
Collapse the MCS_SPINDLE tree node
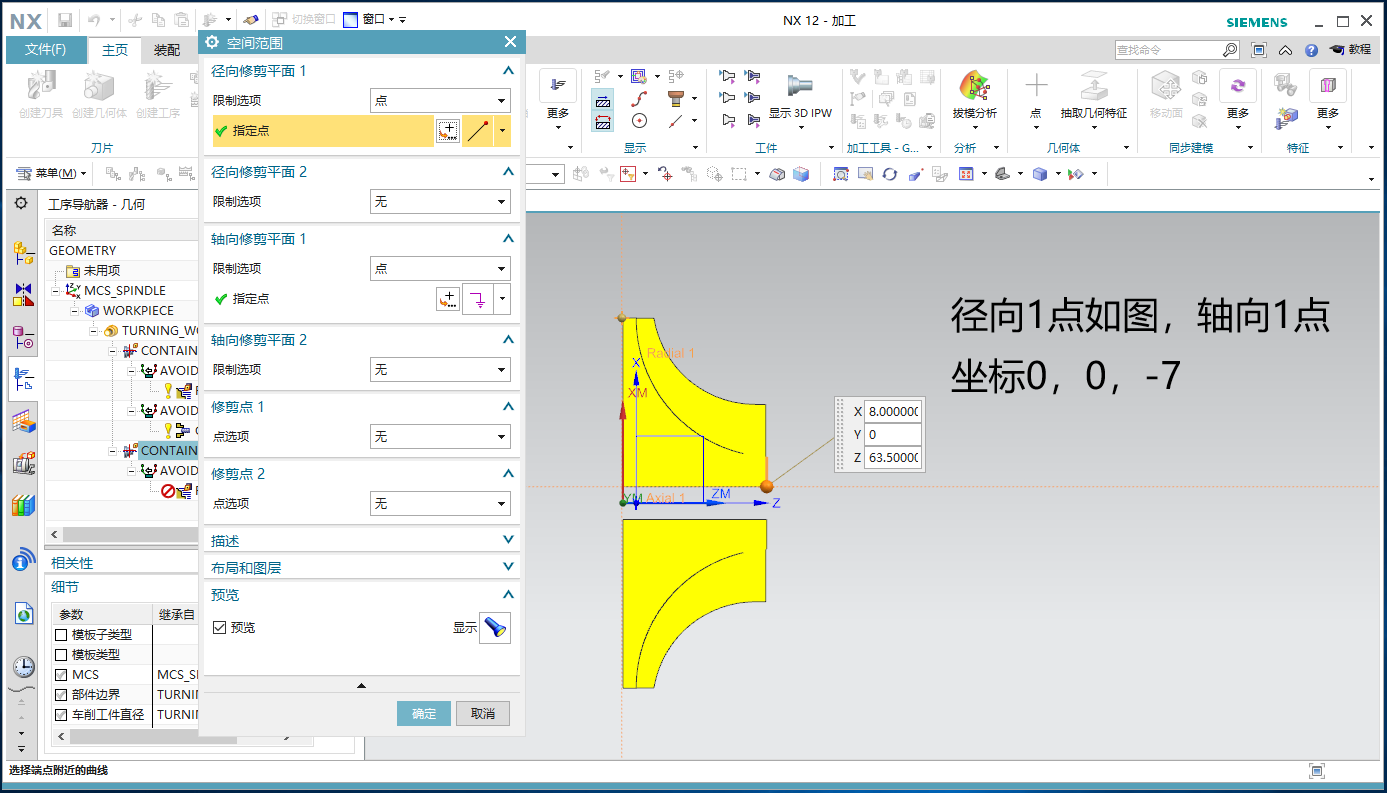[x=56, y=291]
